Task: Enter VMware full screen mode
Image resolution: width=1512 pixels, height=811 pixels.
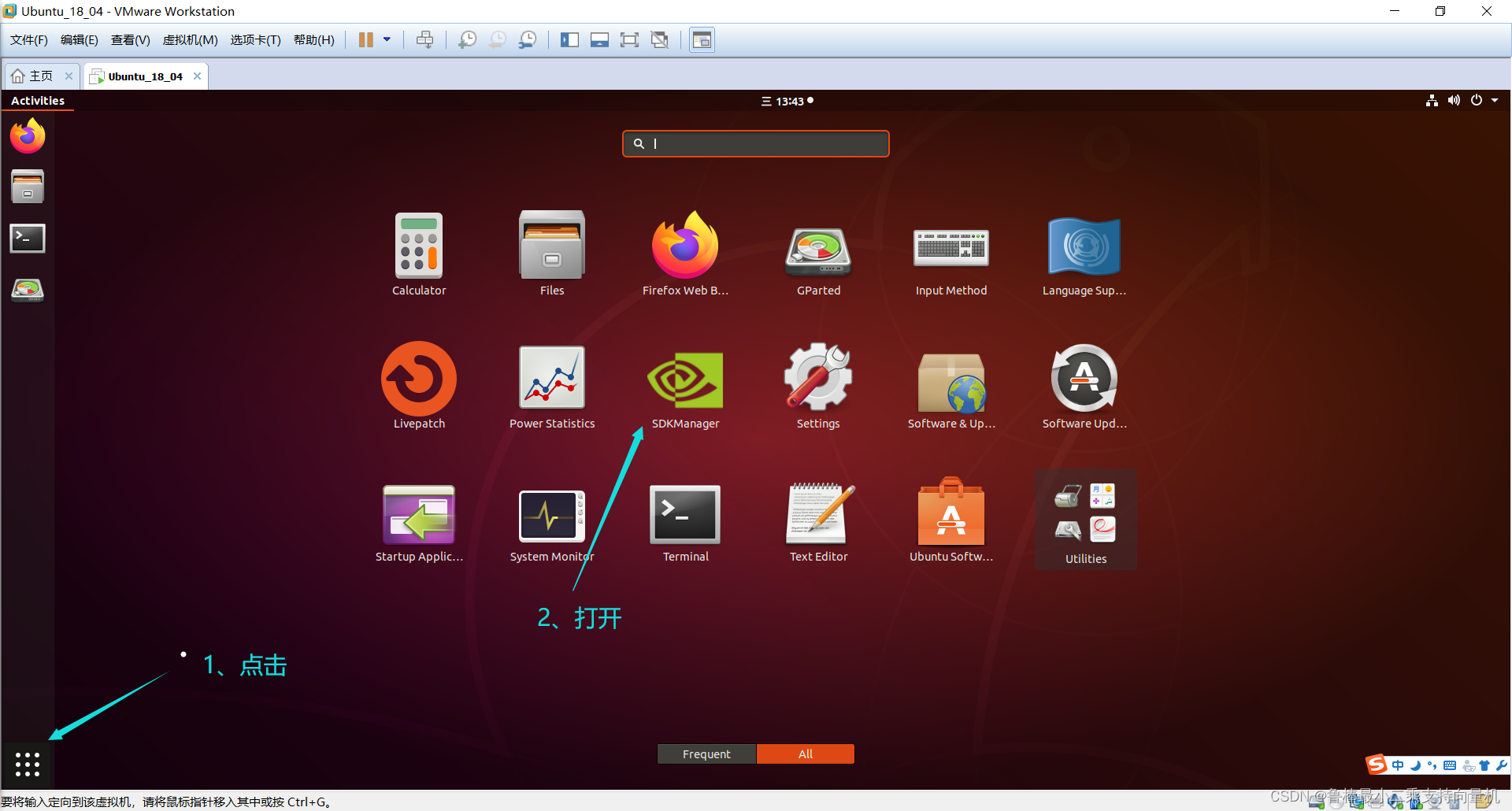Action: [629, 40]
